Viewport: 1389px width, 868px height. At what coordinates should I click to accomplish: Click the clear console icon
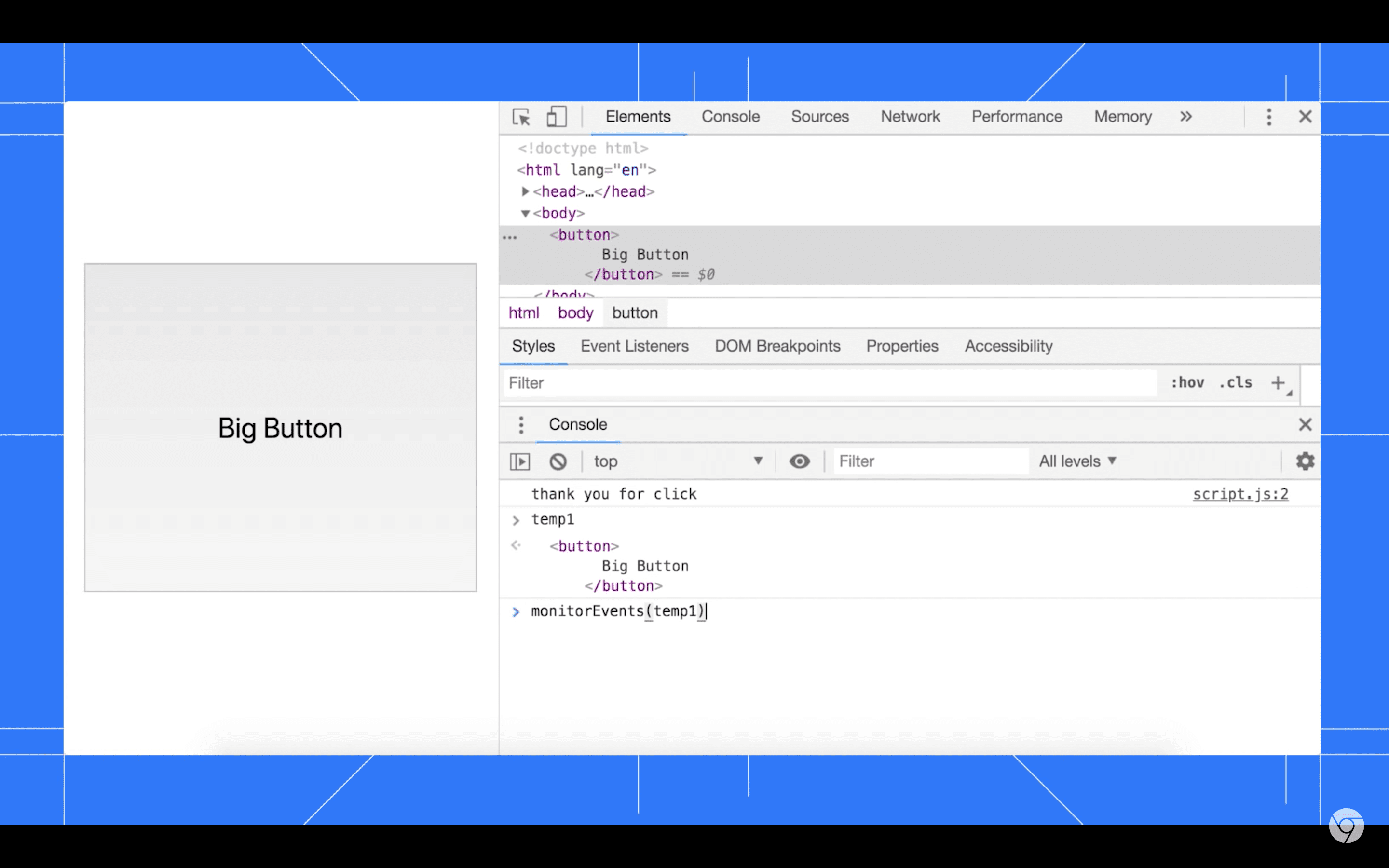(x=558, y=461)
